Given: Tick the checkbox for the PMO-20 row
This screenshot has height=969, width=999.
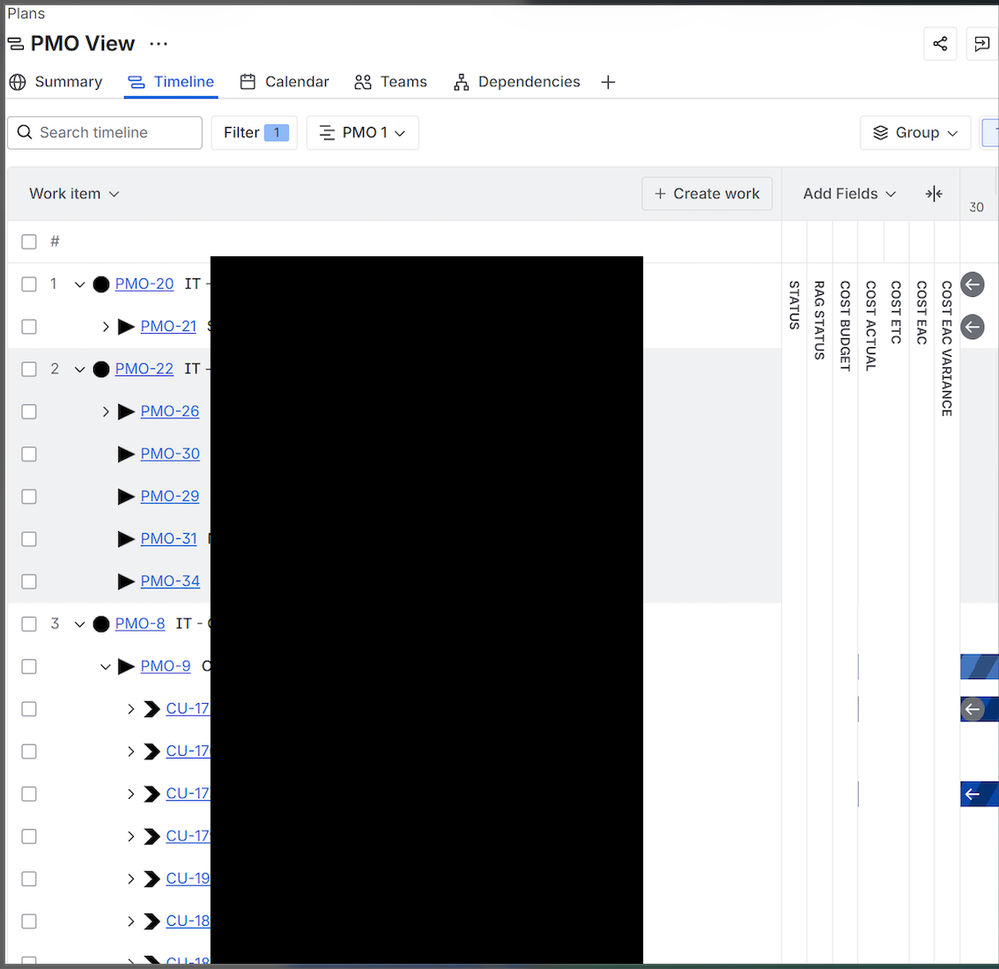Looking at the screenshot, I should 29,284.
